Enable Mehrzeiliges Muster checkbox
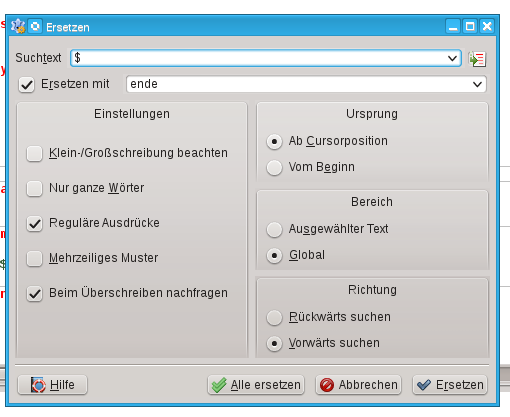The height and width of the screenshot is (417, 510). pos(34,258)
